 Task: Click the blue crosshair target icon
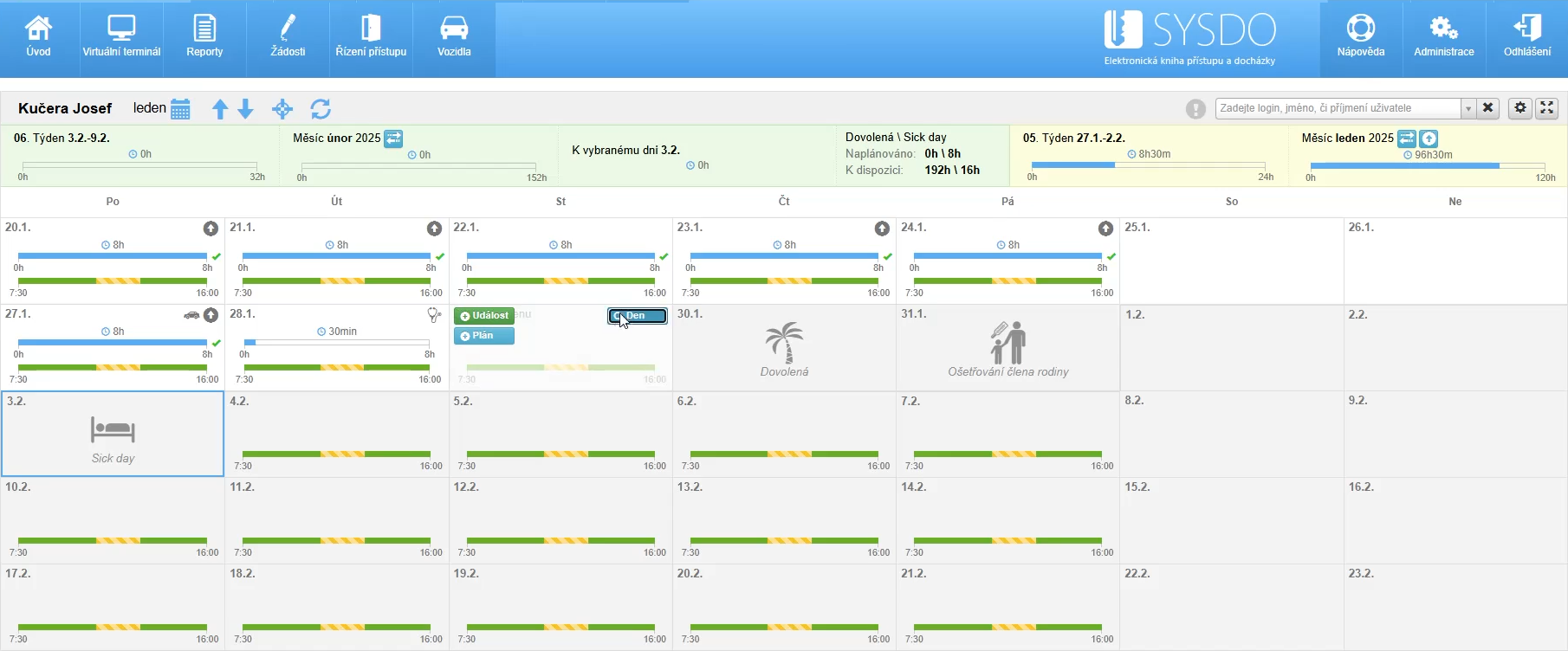point(282,109)
